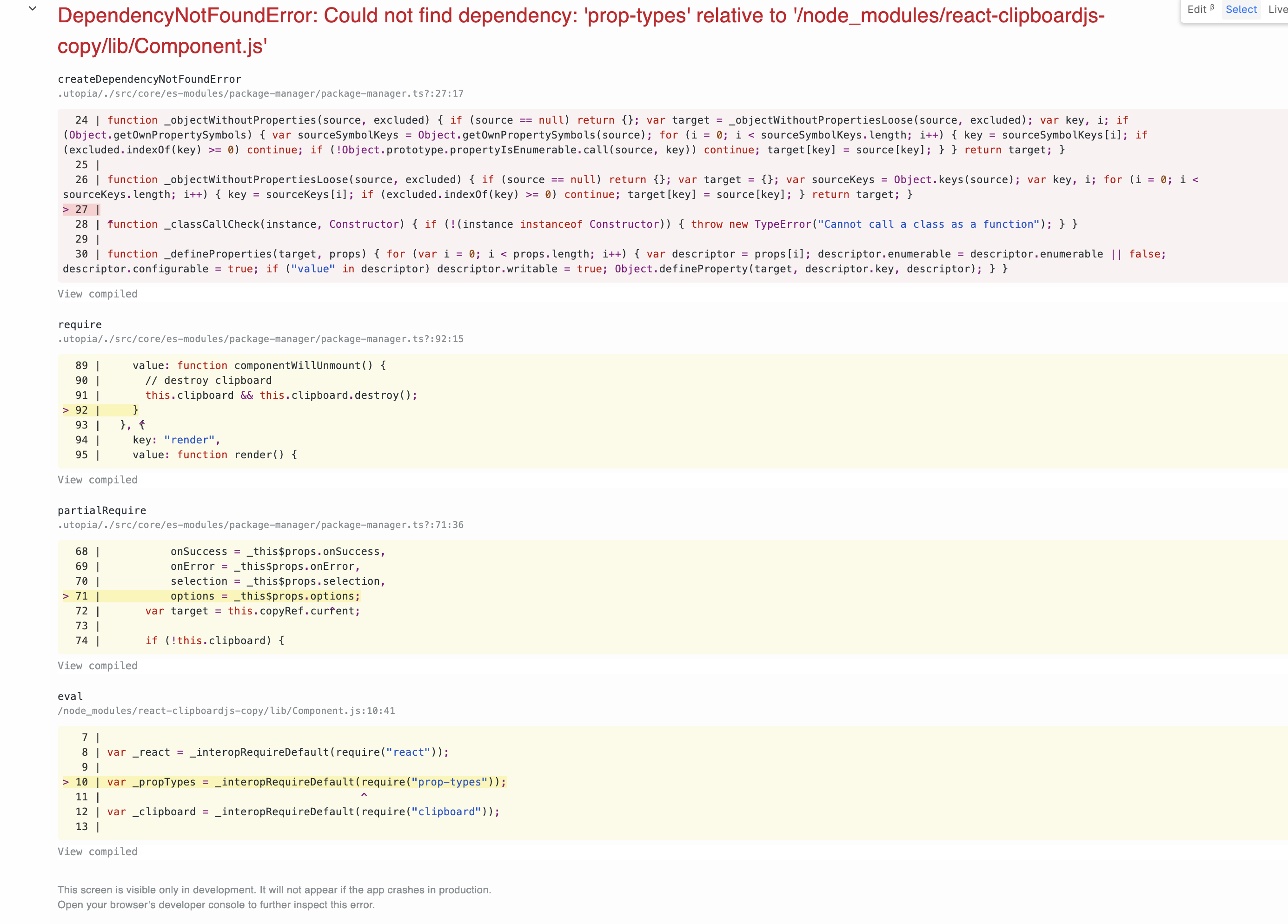Image resolution: width=1288 pixels, height=924 pixels.
Task: Click line 94 key: "render" code
Action: coord(176,440)
